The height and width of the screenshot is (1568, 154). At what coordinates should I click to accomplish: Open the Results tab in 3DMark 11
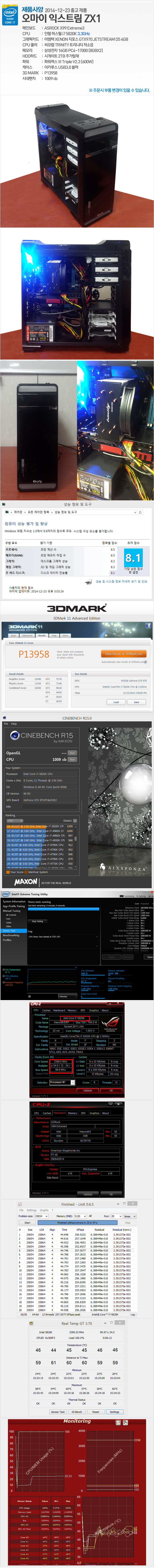[42, 635]
